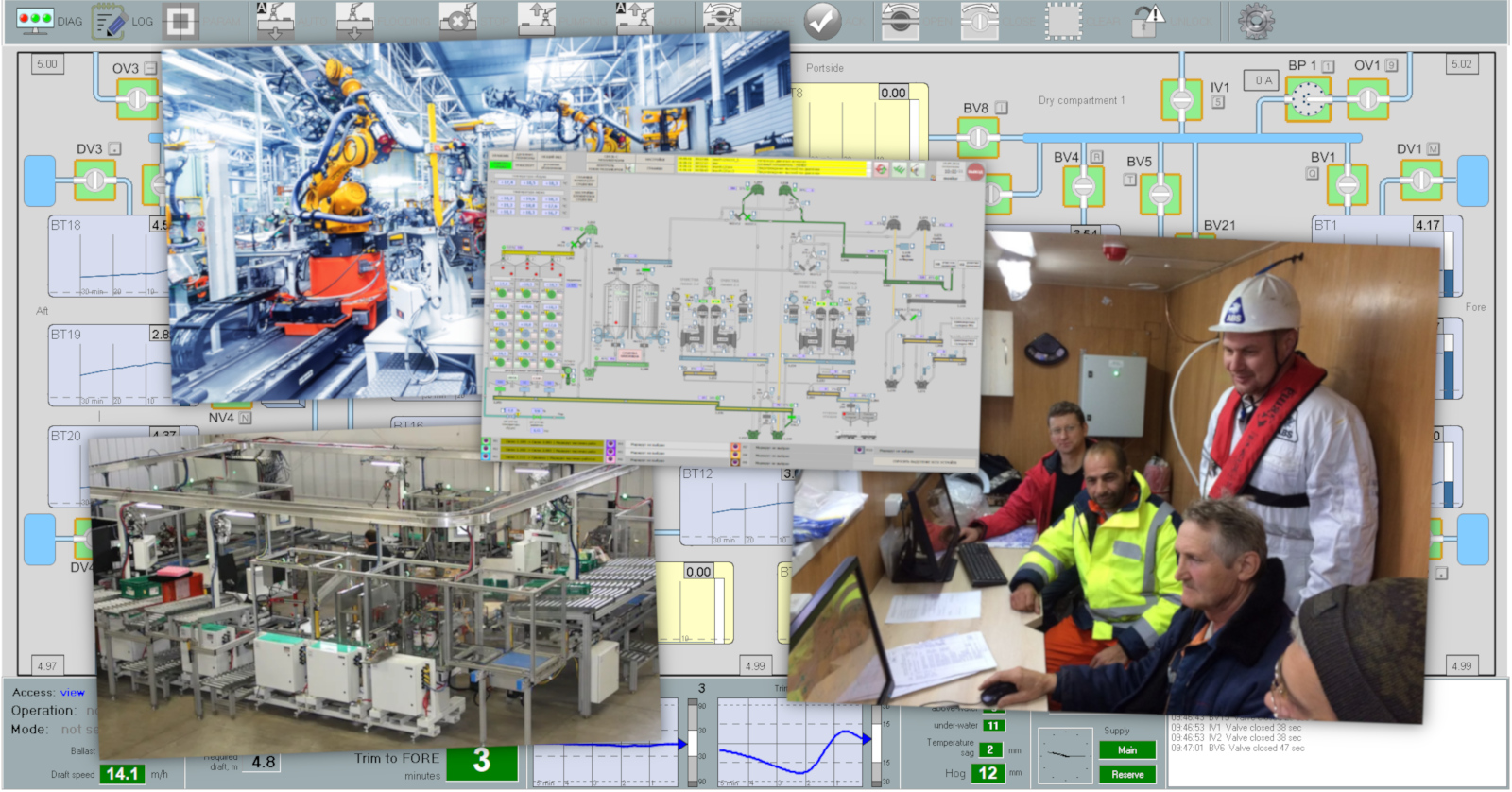Screen dimensions: 1512x792
Task: Toggle valve OV3
Action: [x=138, y=99]
